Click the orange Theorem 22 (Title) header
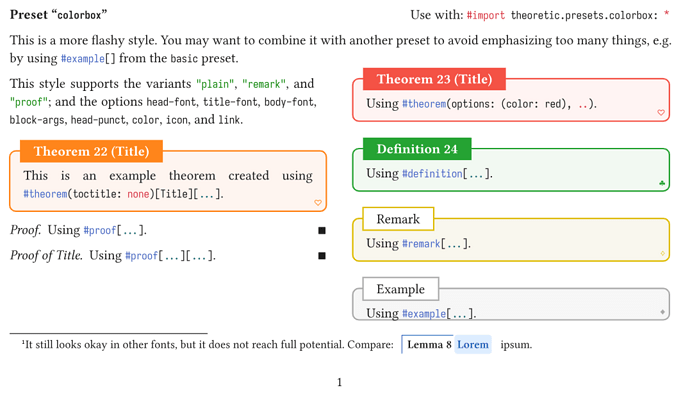This screenshot has width=690, height=406. (x=91, y=152)
